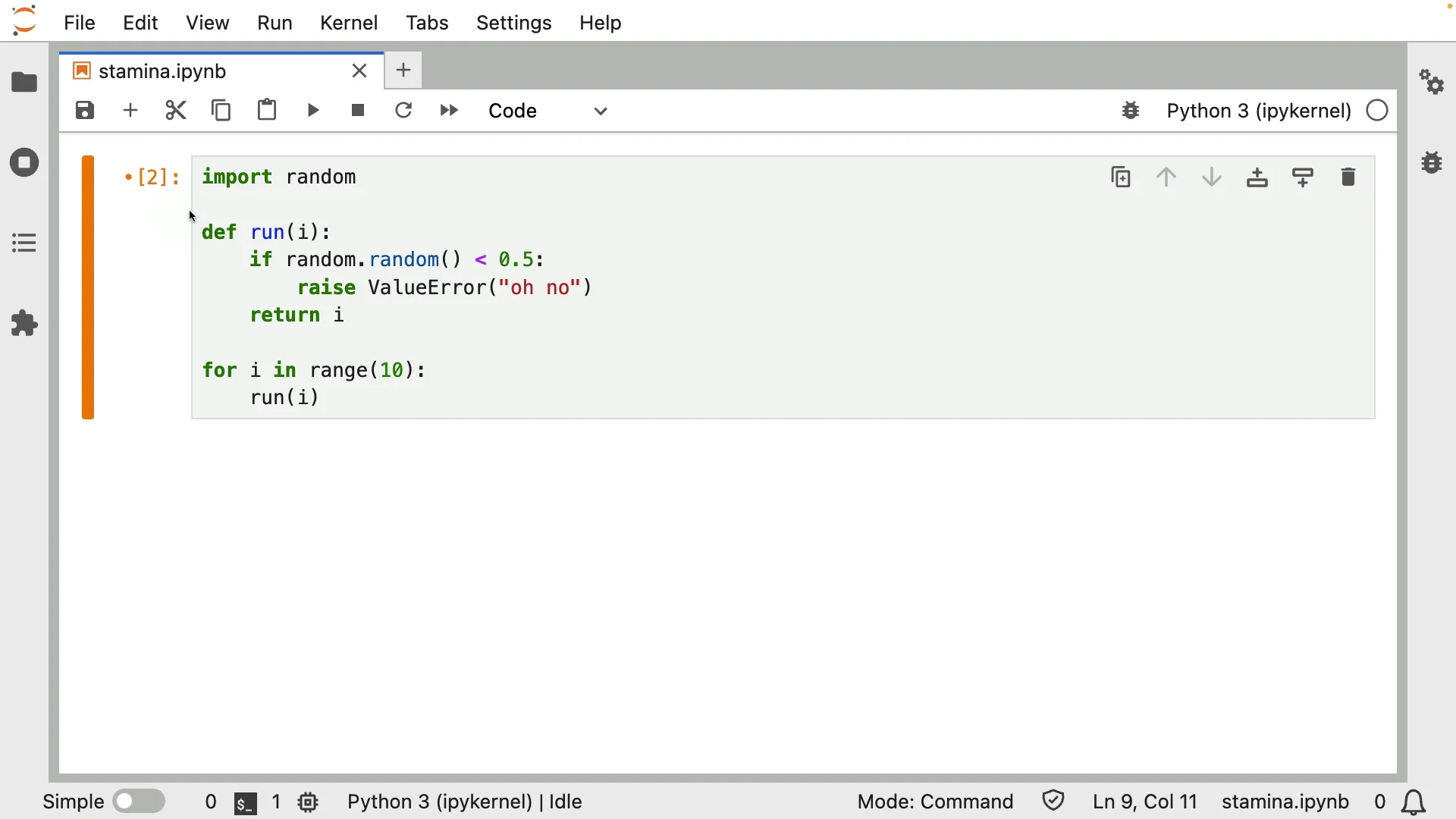1456x819 pixels.
Task: Run the selected cell with play button
Action: 313,111
